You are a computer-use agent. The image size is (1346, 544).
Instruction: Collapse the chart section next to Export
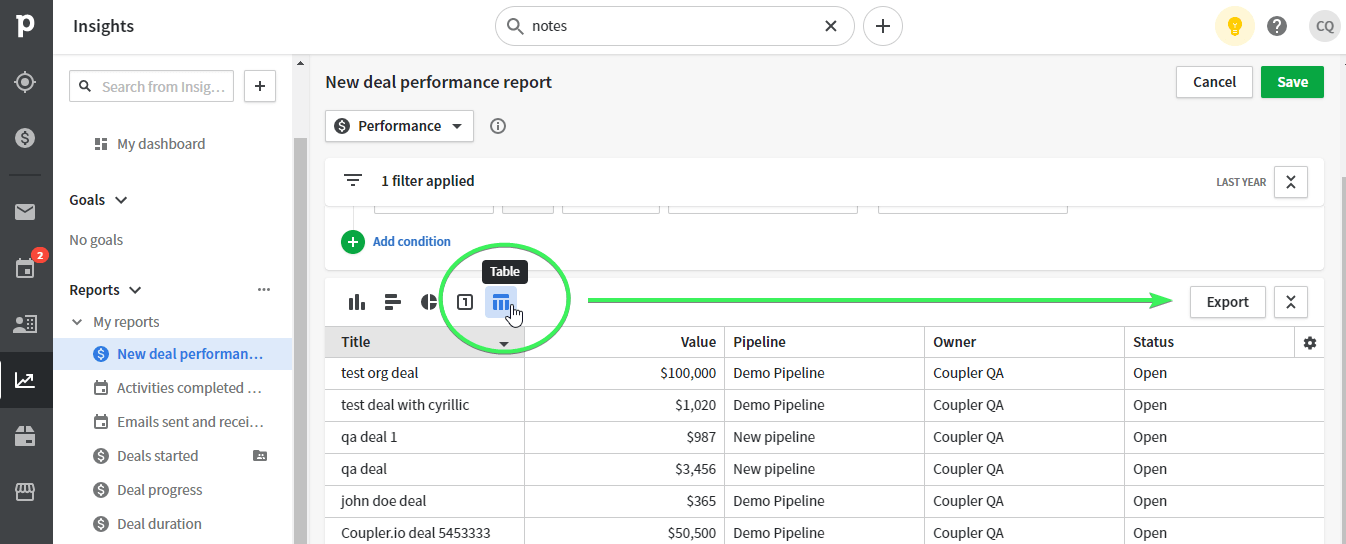[1291, 302]
